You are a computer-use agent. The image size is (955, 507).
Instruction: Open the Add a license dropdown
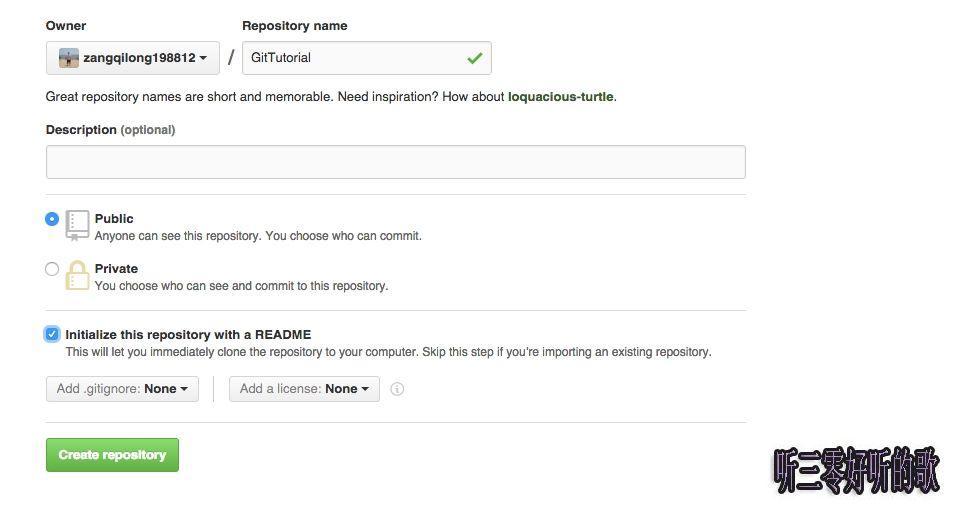pyautogui.click(x=304, y=389)
